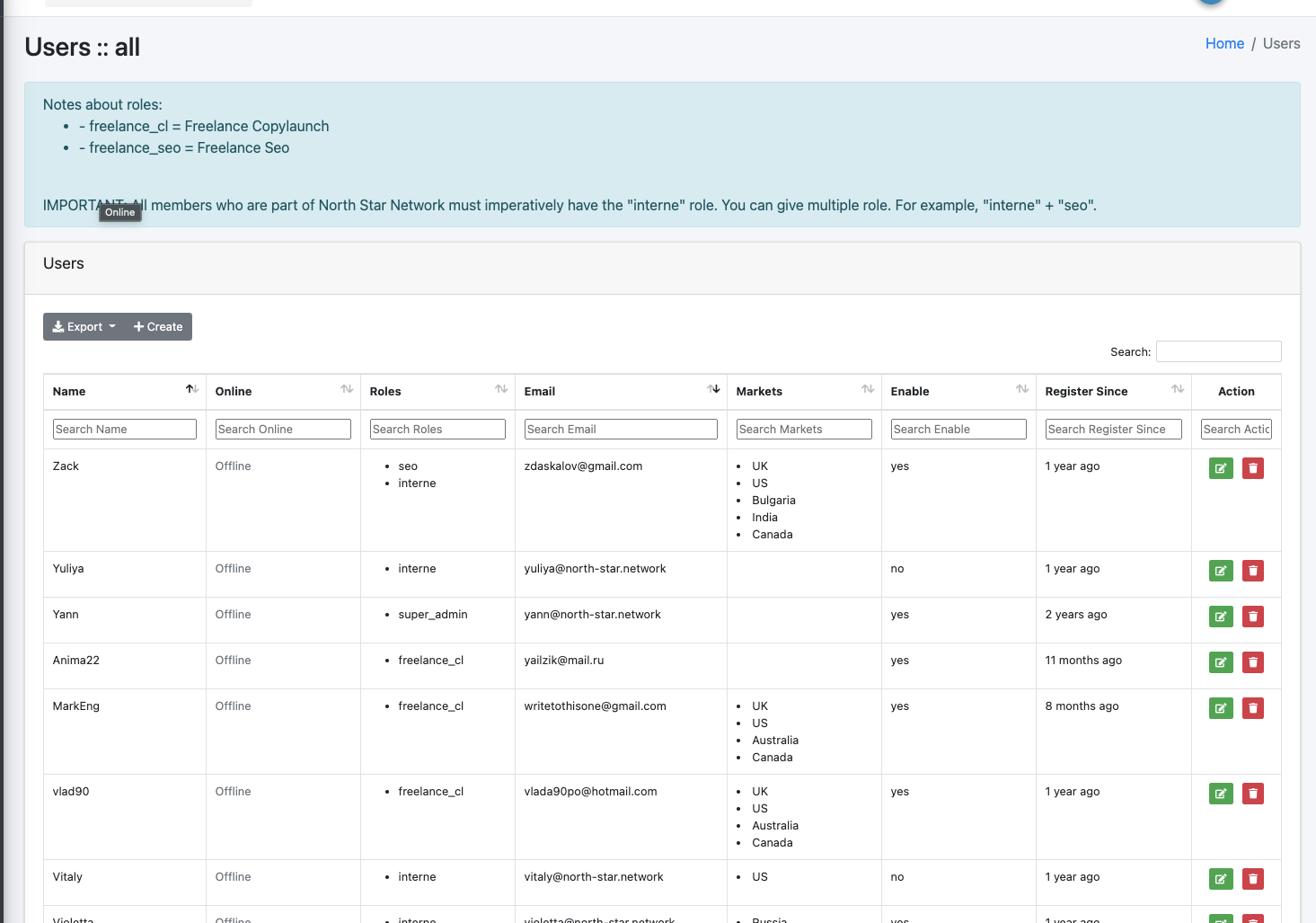Edit user Yuliya with the green icon
The image size is (1316, 923).
tap(1221, 571)
